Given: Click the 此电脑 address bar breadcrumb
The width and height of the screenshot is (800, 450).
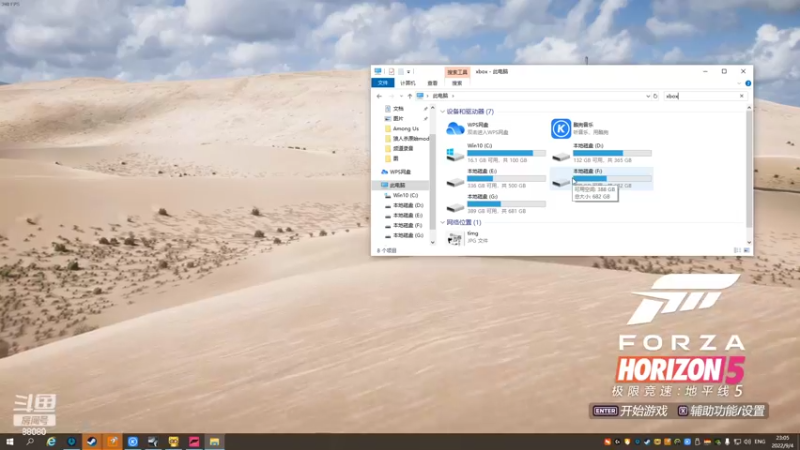Looking at the screenshot, I should (440, 96).
